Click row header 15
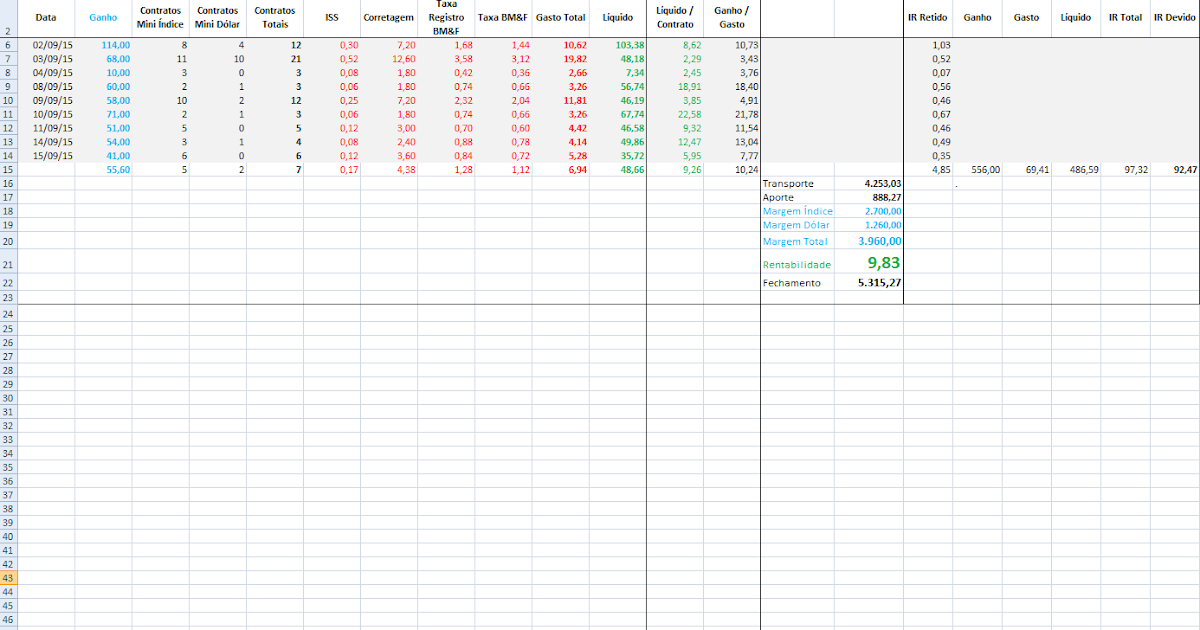 point(8,170)
